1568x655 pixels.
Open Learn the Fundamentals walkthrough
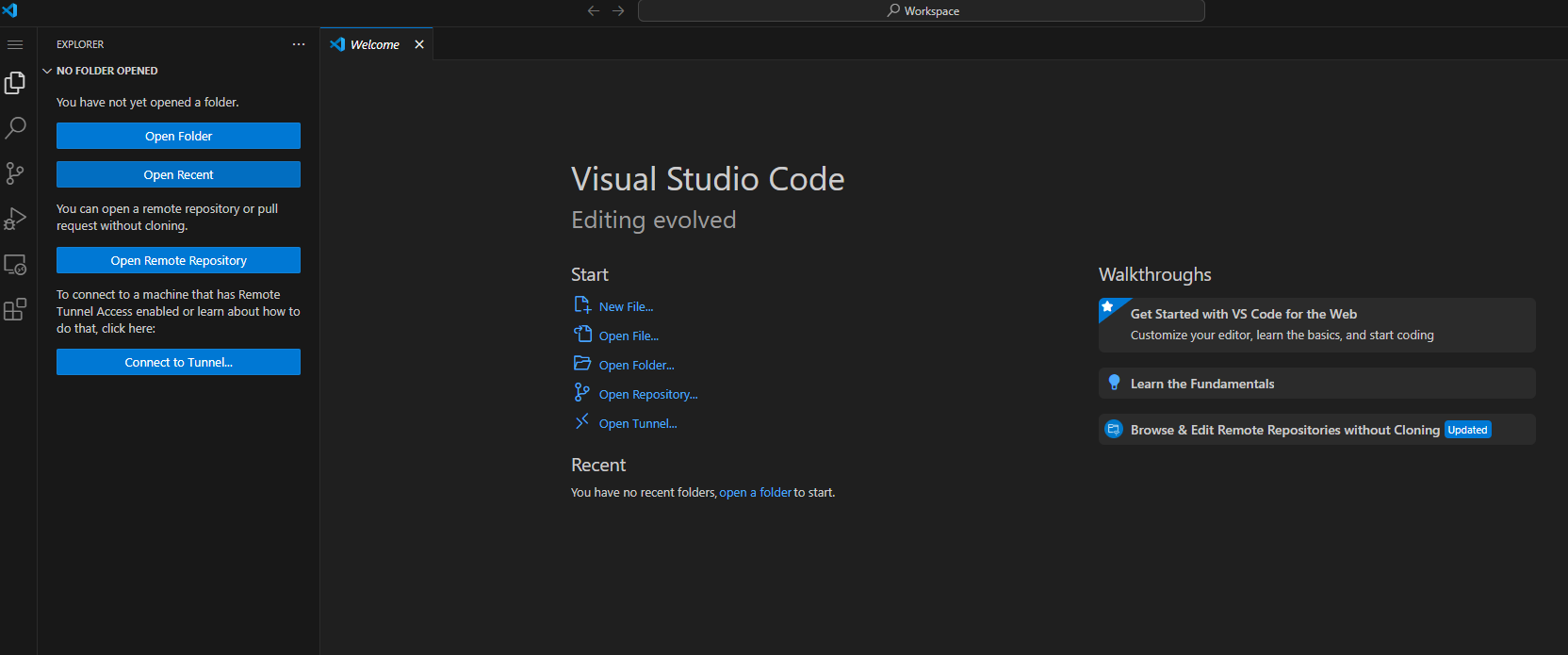click(x=1317, y=384)
